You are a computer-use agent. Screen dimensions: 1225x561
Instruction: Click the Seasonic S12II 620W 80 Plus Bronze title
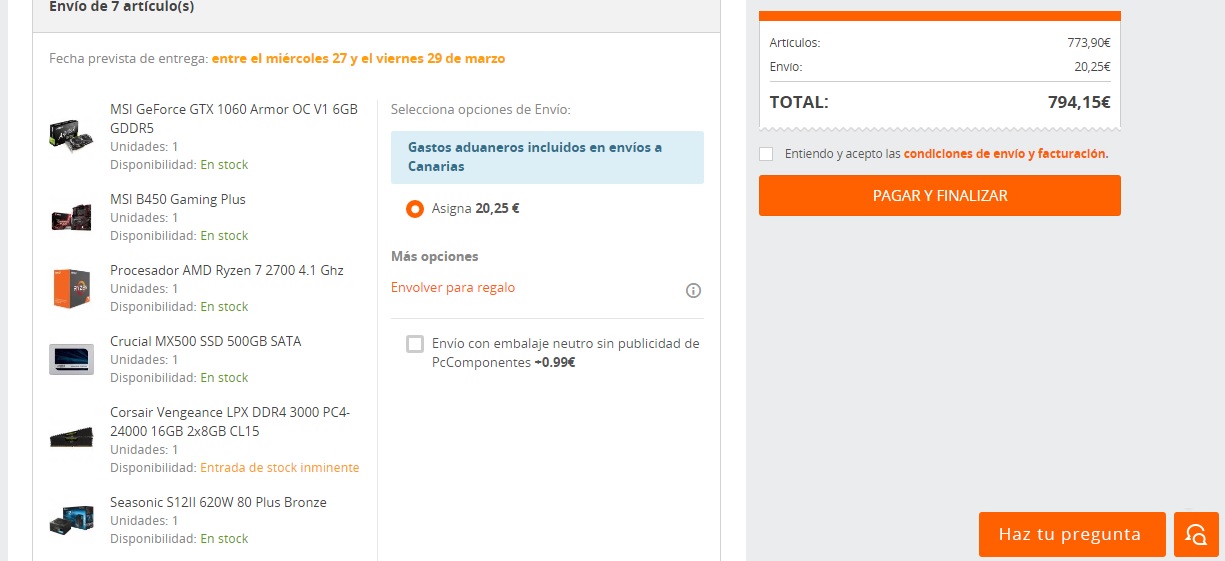218,502
